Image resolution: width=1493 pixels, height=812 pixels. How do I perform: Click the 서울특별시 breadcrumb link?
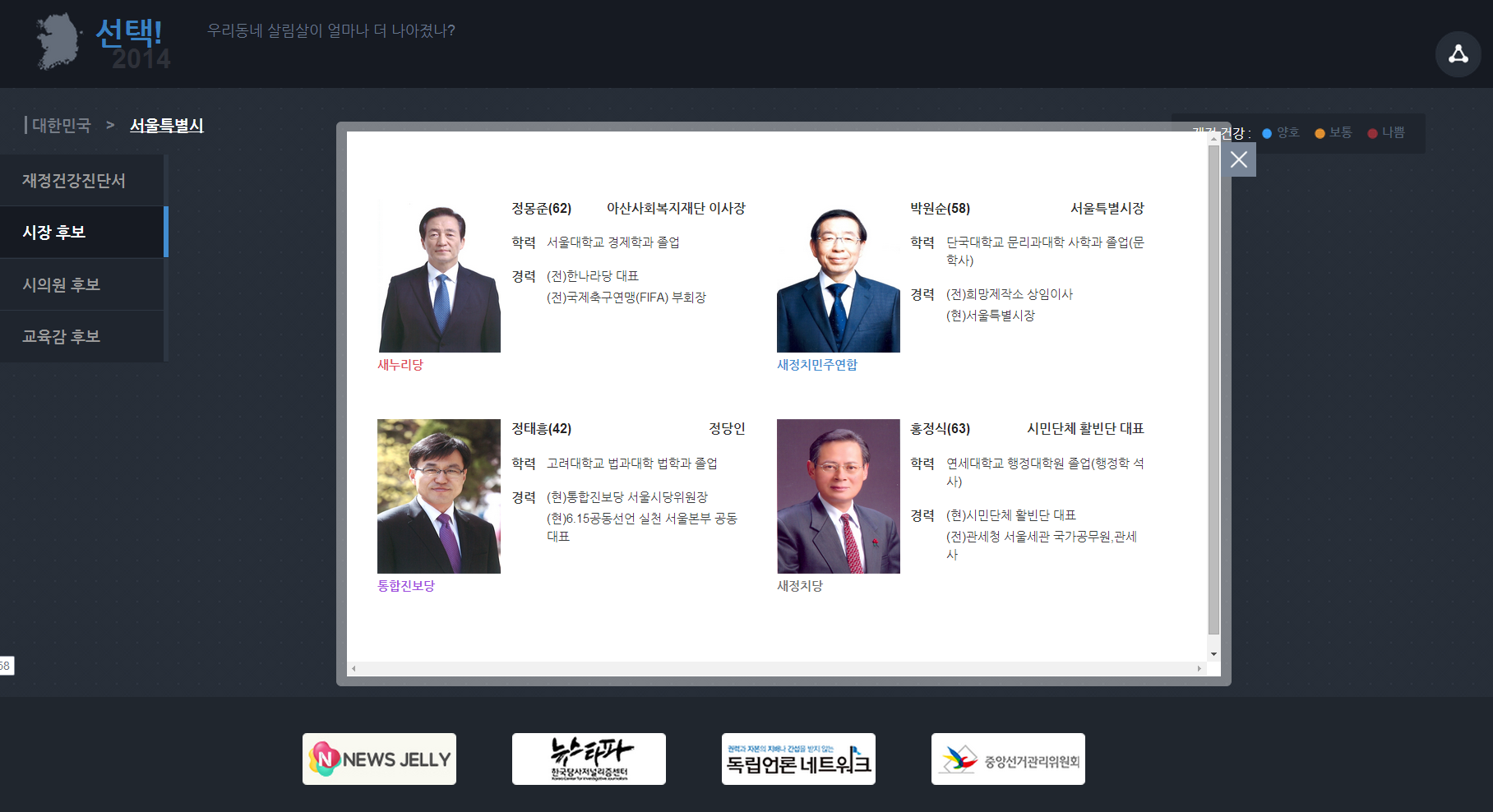coord(167,126)
